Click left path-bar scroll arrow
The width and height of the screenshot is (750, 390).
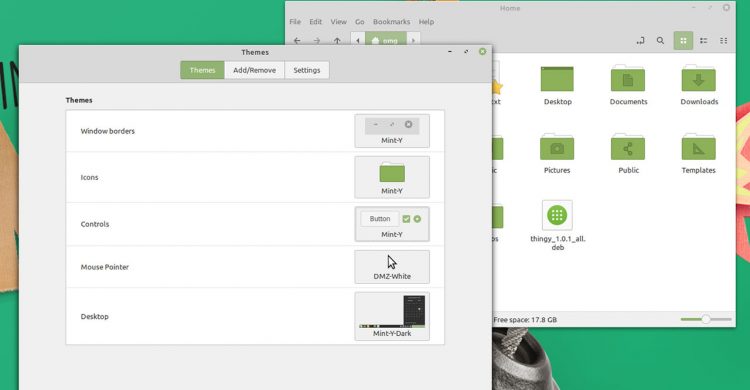point(358,40)
